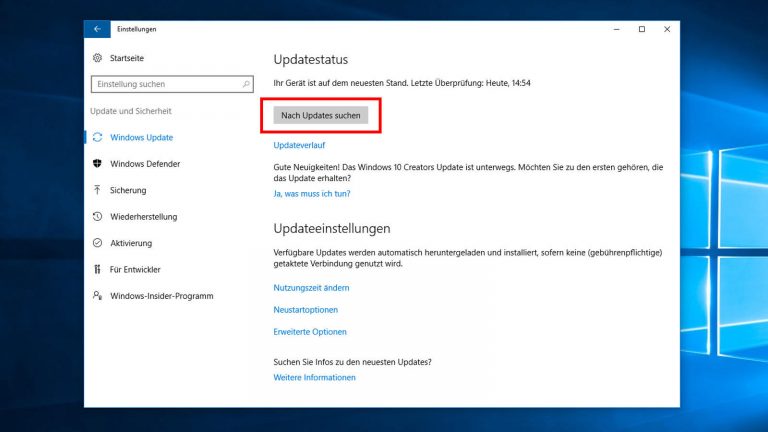Click "Ja, was muss ich tun?" link

pyautogui.click(x=312, y=193)
